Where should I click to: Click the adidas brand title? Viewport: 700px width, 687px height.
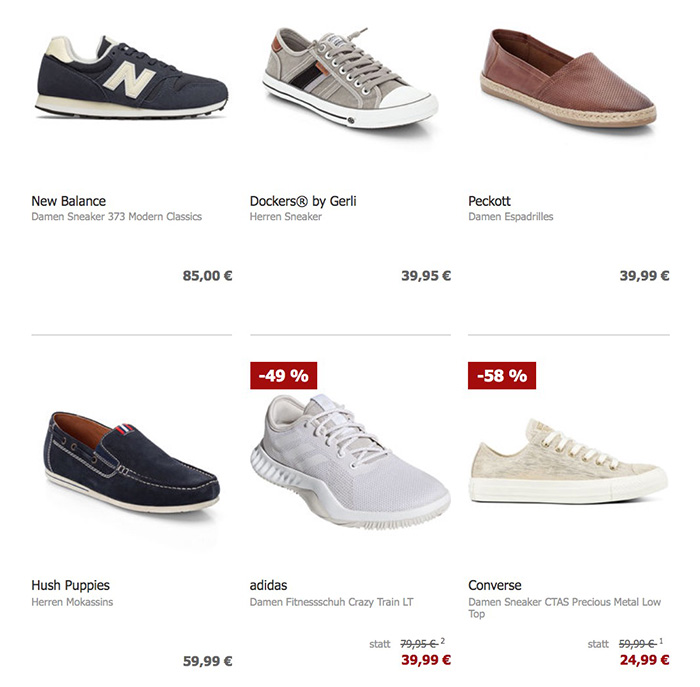(268, 586)
